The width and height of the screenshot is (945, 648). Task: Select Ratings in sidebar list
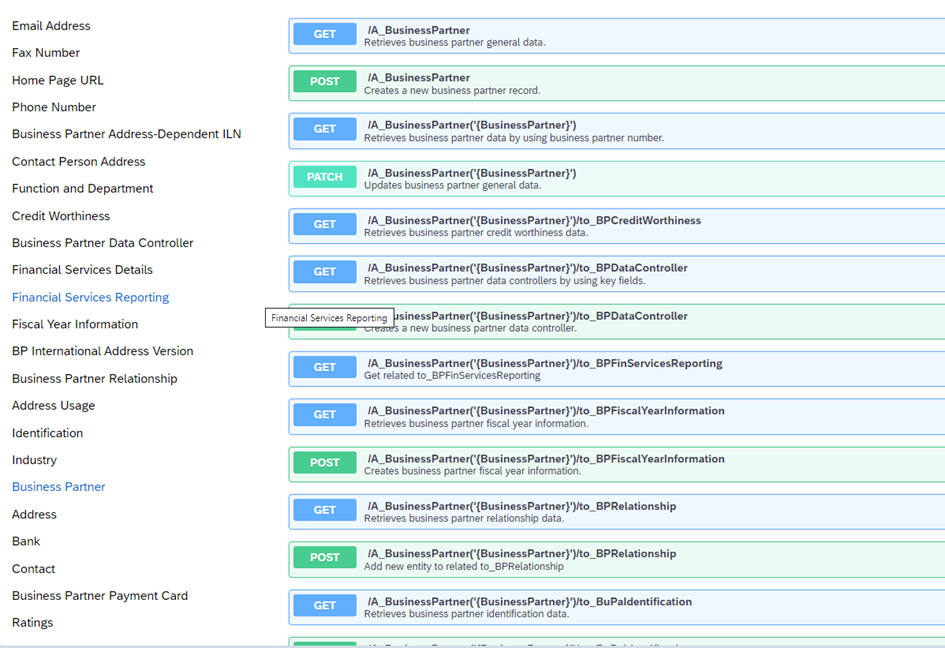(33, 623)
